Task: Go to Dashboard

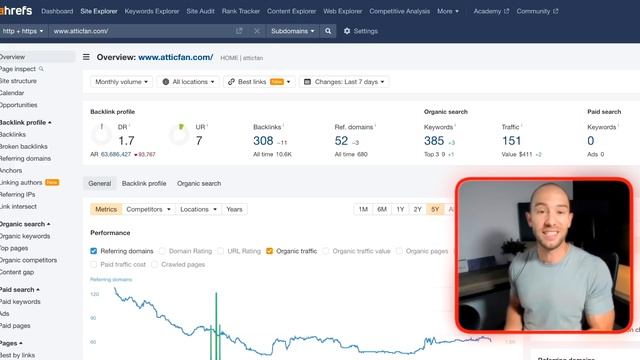Action: tap(57, 11)
